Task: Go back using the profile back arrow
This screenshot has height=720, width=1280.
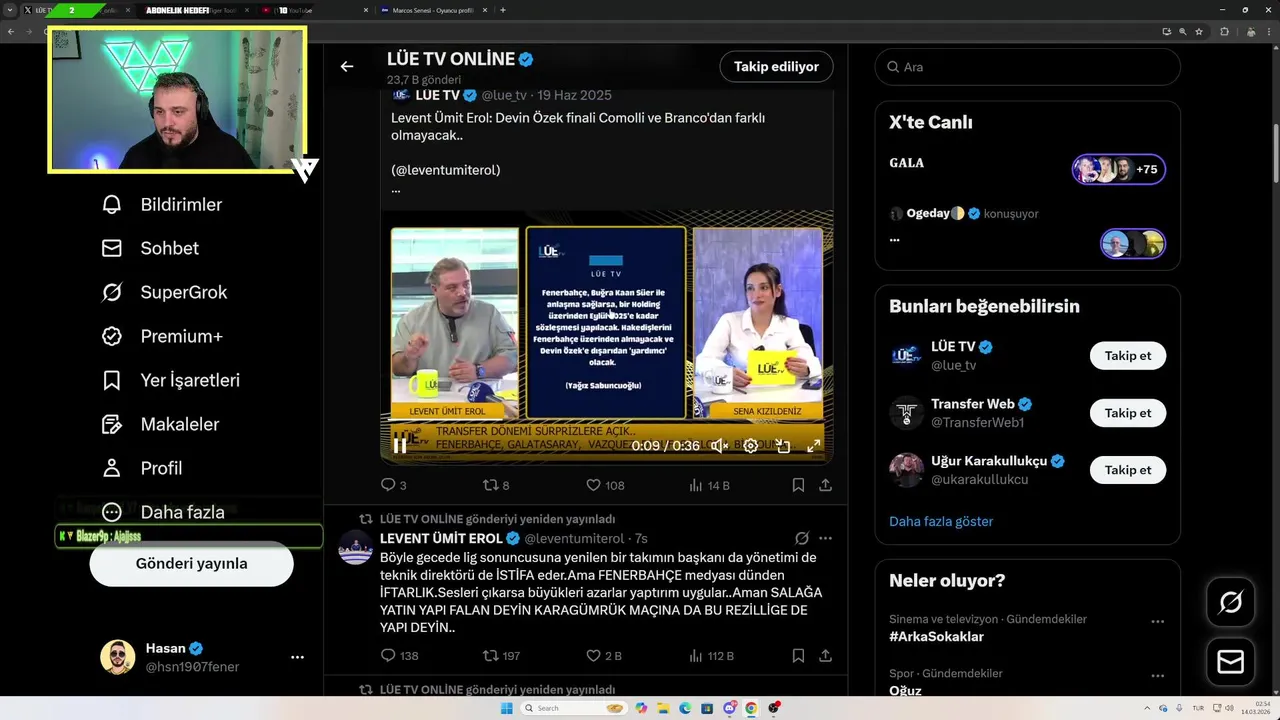Action: [347, 67]
